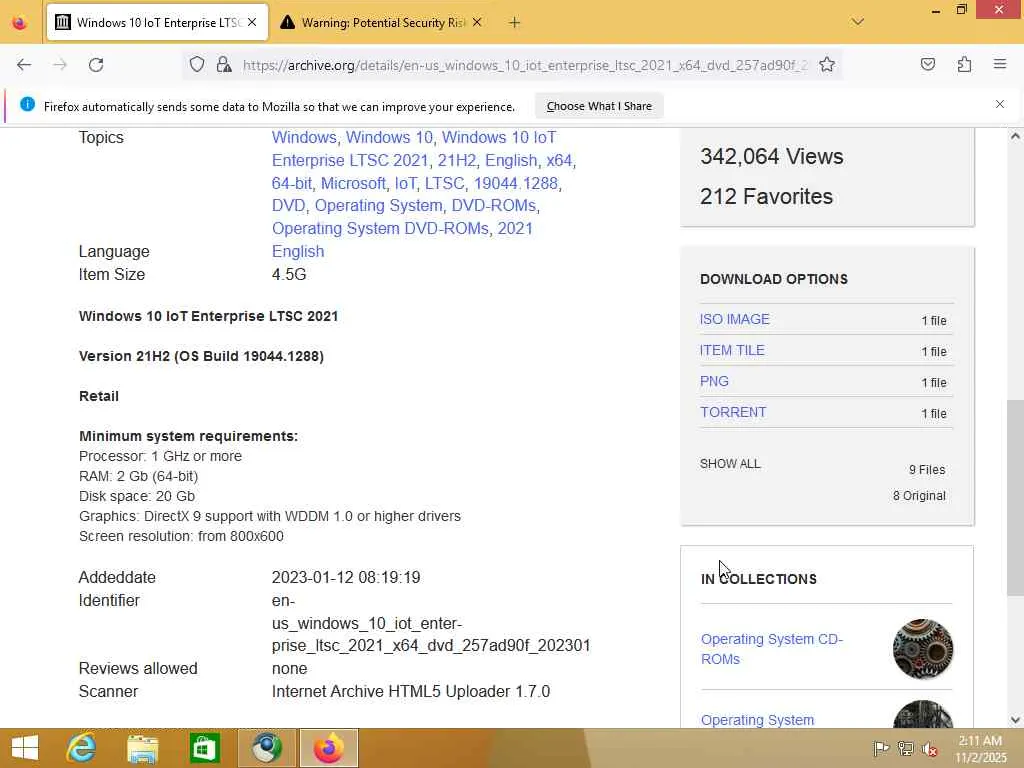The width and height of the screenshot is (1024, 768).
Task: Open Action Center flag in tray
Action: tap(880, 748)
